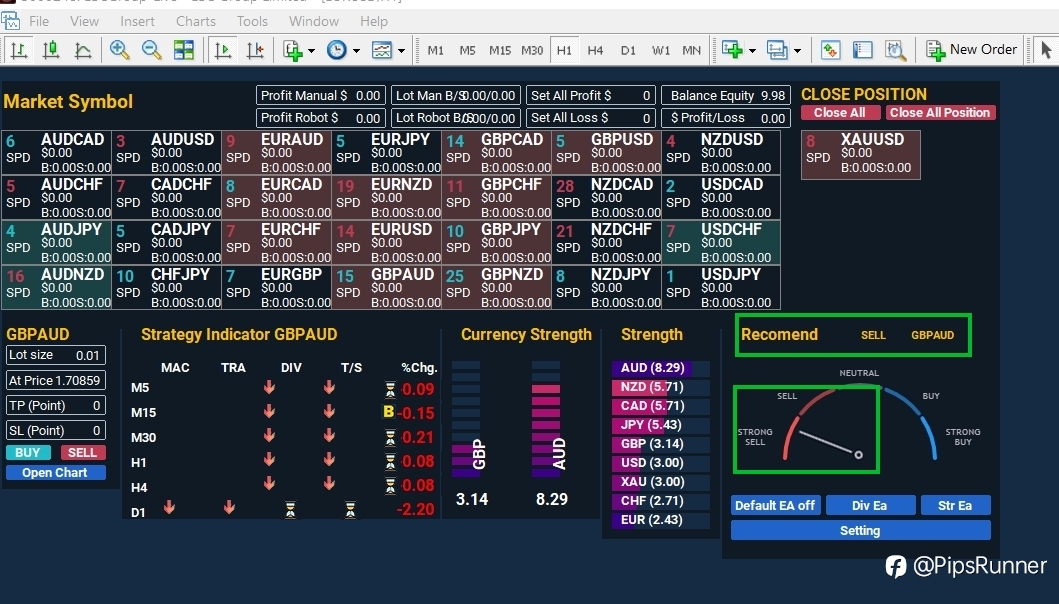Viewport: 1059px width, 604px height.
Task: Click the New Order button
Action: coord(971,50)
